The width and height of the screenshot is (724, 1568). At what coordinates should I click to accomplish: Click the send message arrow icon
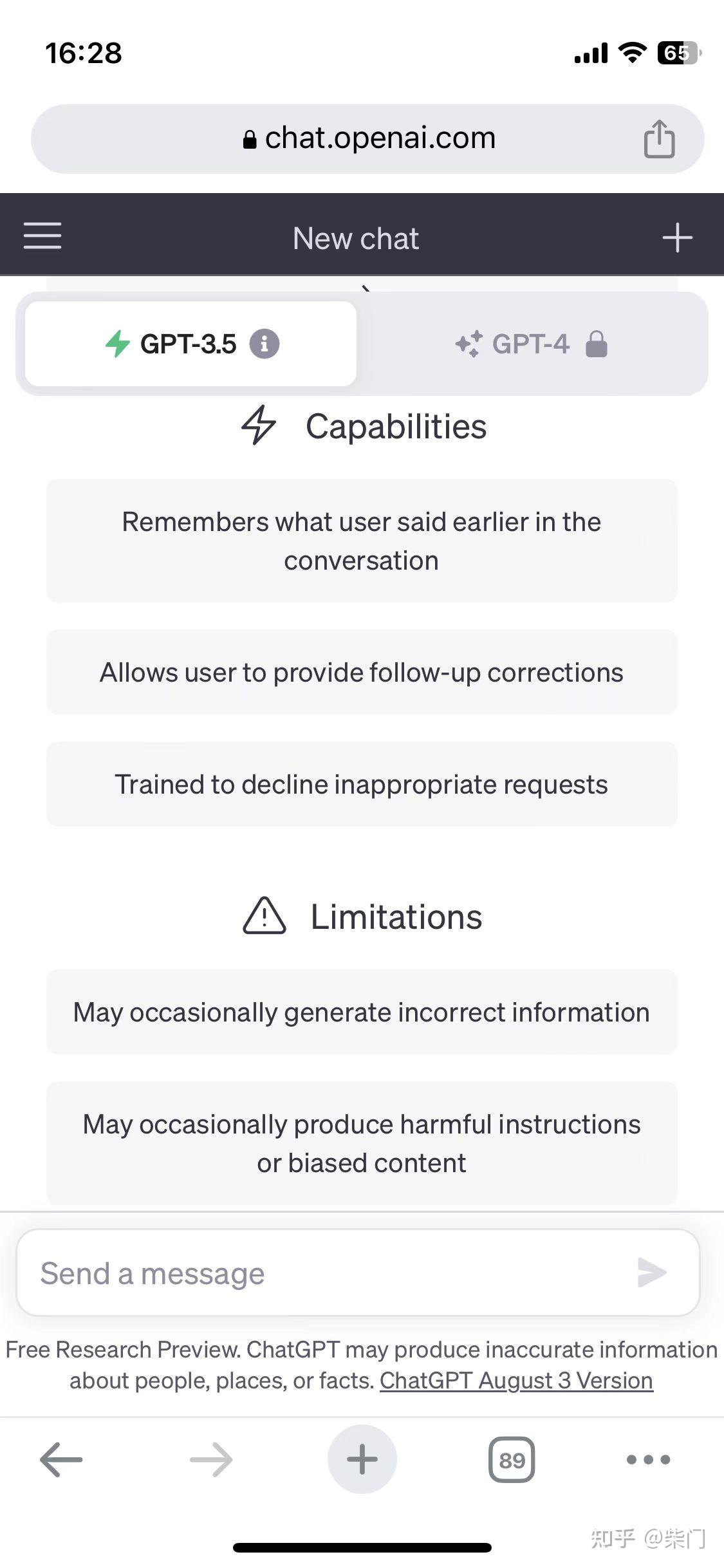[x=652, y=1272]
